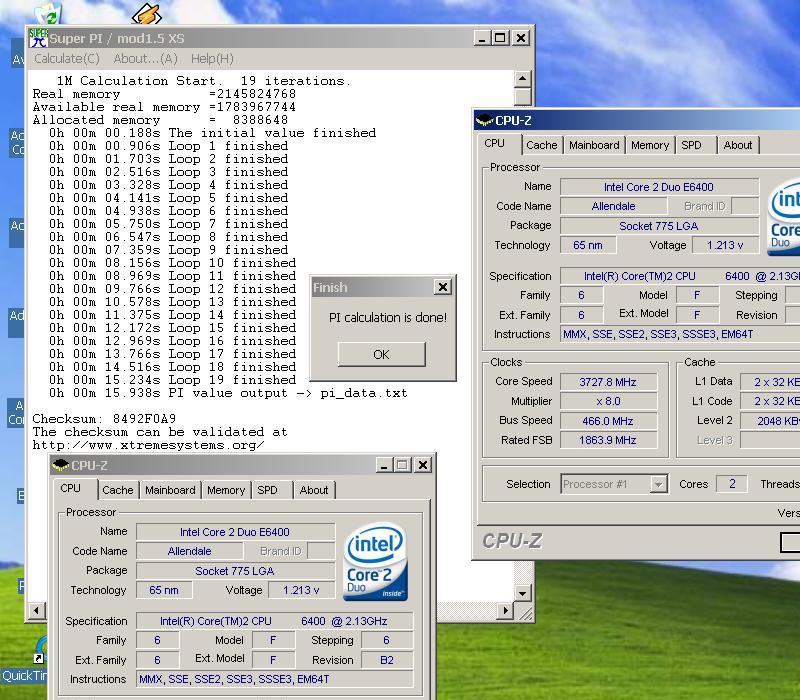Click the "1M Calculation Start. 19 iterations." line
Viewport: 800px width, 700px height.
[204, 81]
